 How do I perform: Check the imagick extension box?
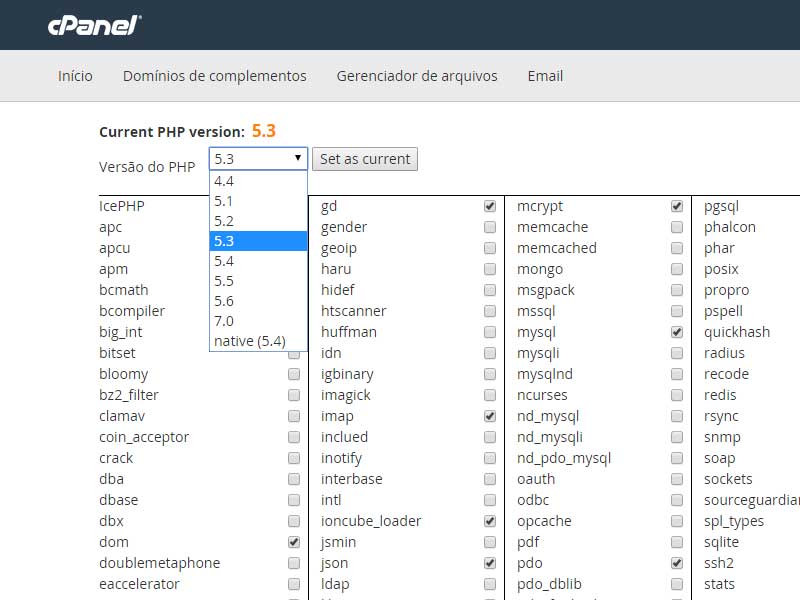(490, 395)
